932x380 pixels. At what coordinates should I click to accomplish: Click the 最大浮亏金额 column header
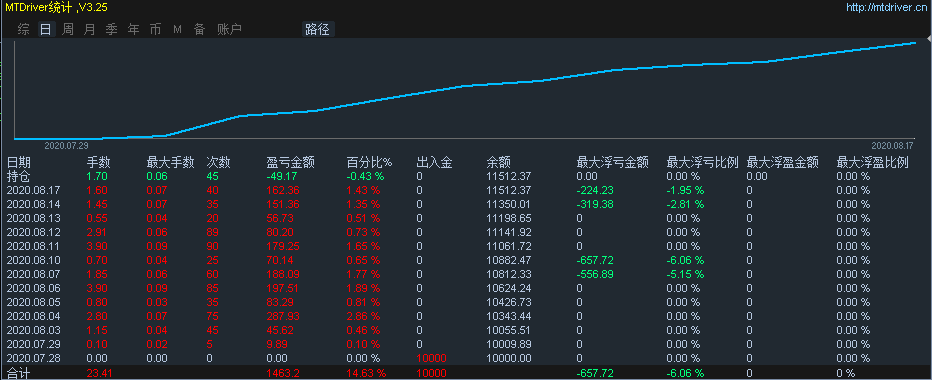point(612,162)
